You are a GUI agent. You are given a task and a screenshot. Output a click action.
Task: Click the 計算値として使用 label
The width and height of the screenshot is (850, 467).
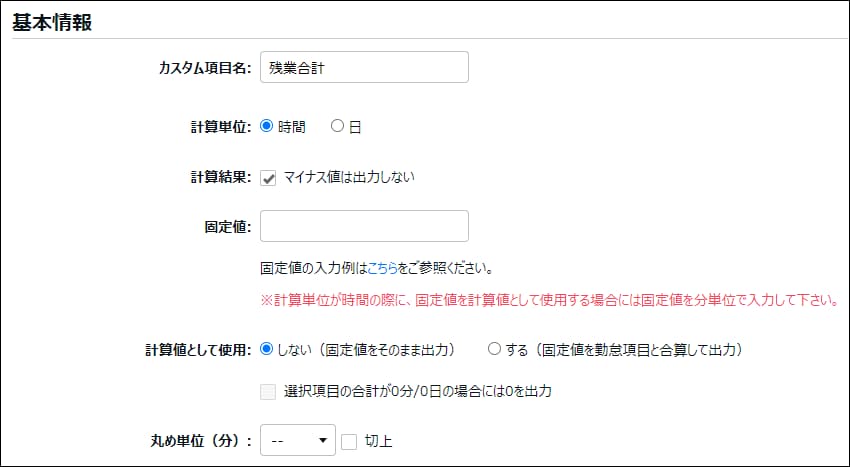click(197, 350)
